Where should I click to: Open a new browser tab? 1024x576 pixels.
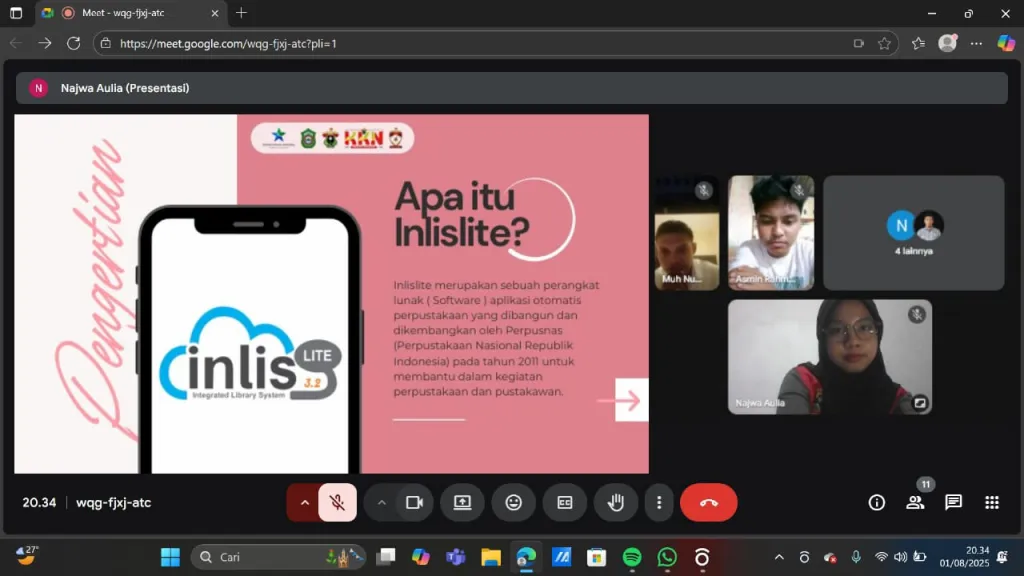tap(242, 13)
